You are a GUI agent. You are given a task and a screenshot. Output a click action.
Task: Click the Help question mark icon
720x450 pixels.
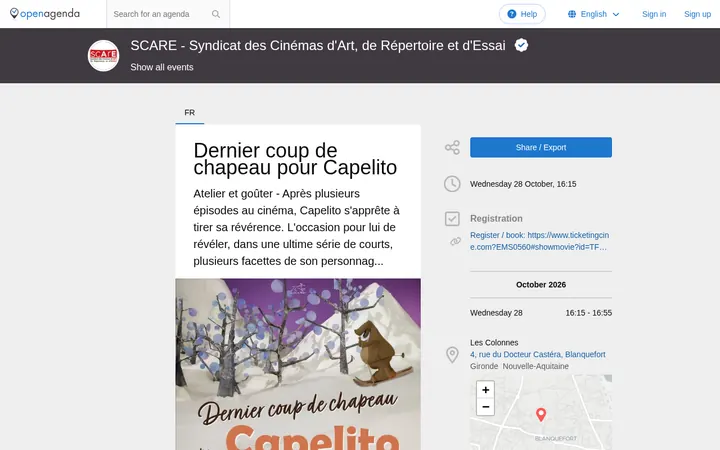click(x=512, y=14)
